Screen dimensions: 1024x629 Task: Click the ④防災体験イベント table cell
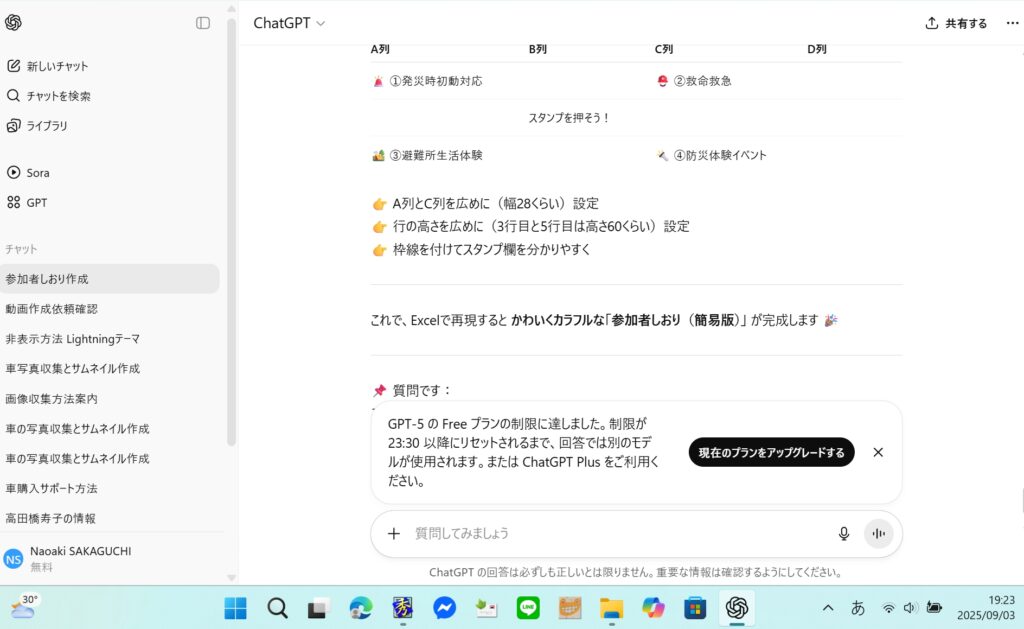(711, 155)
